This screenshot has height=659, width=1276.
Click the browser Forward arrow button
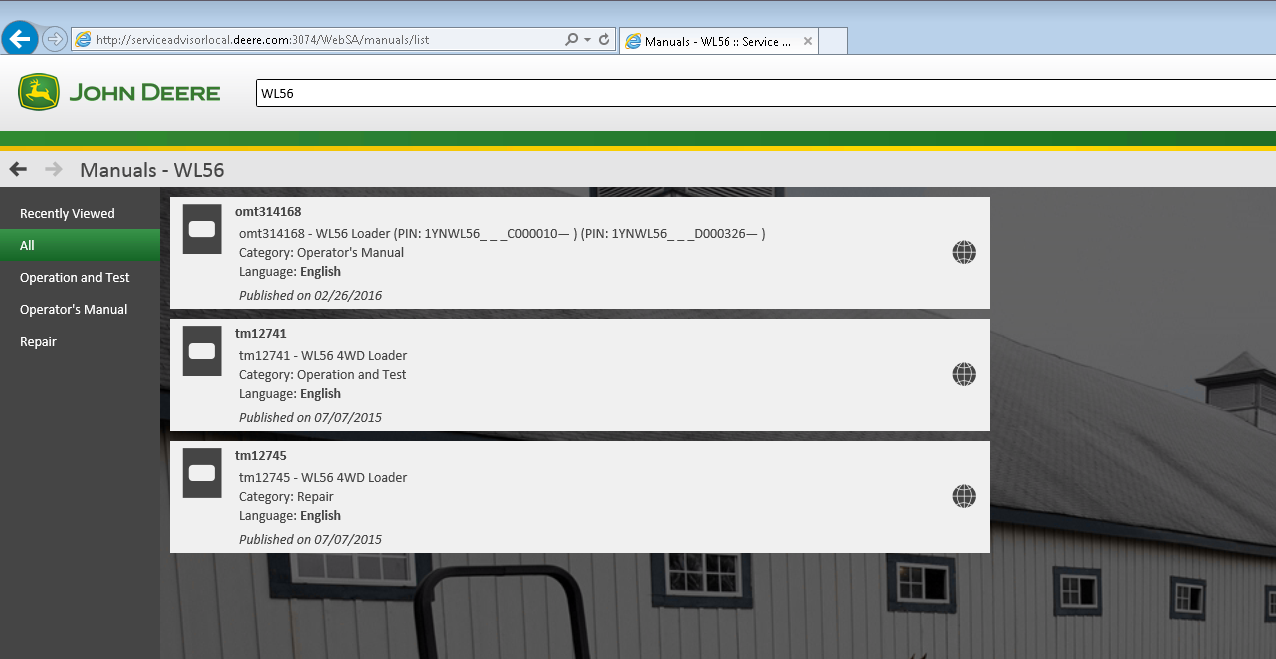(55, 39)
